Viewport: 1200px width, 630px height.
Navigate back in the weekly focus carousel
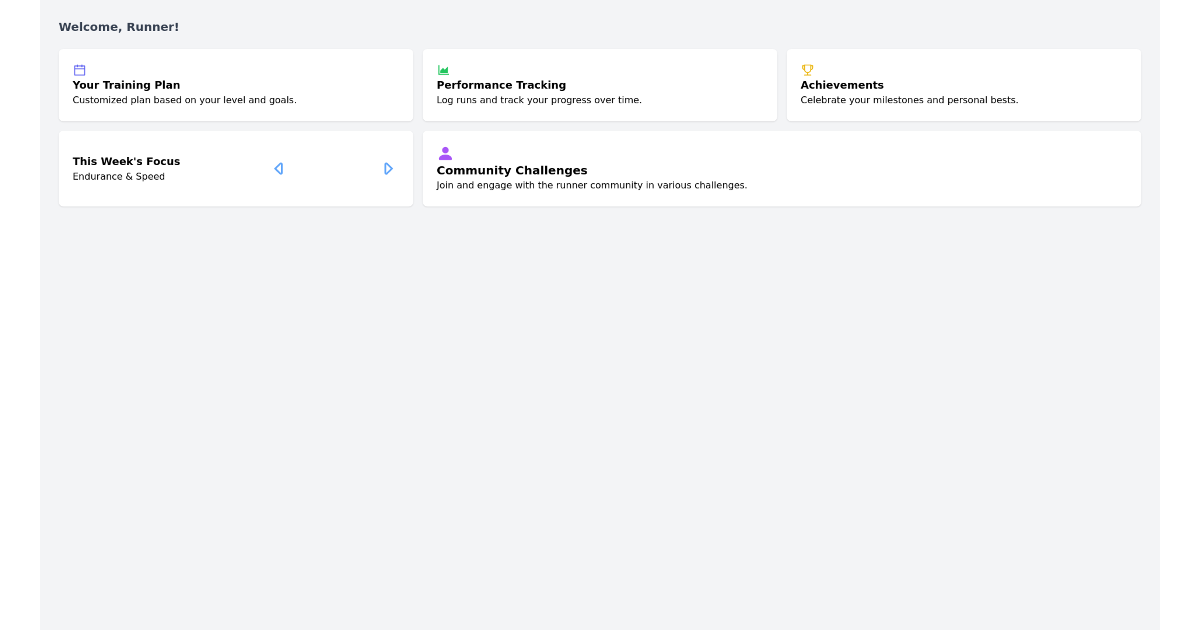279,168
